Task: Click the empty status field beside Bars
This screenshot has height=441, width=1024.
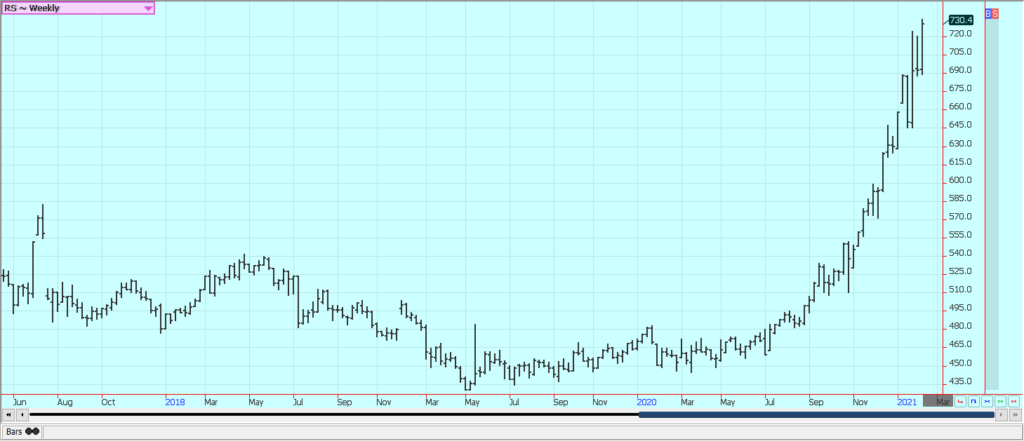Action: [532, 431]
